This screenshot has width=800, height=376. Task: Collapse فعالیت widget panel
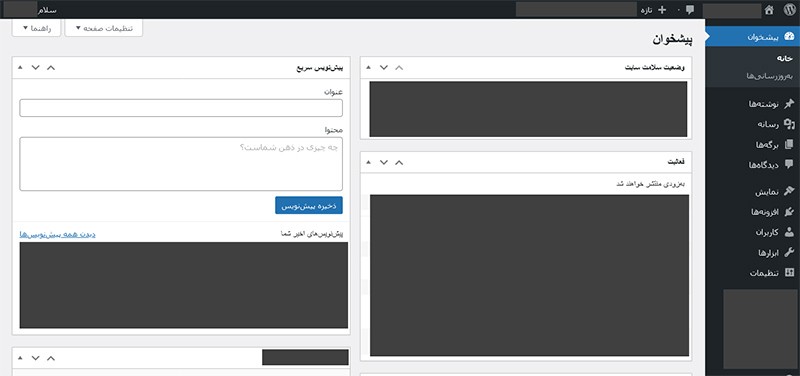point(369,162)
